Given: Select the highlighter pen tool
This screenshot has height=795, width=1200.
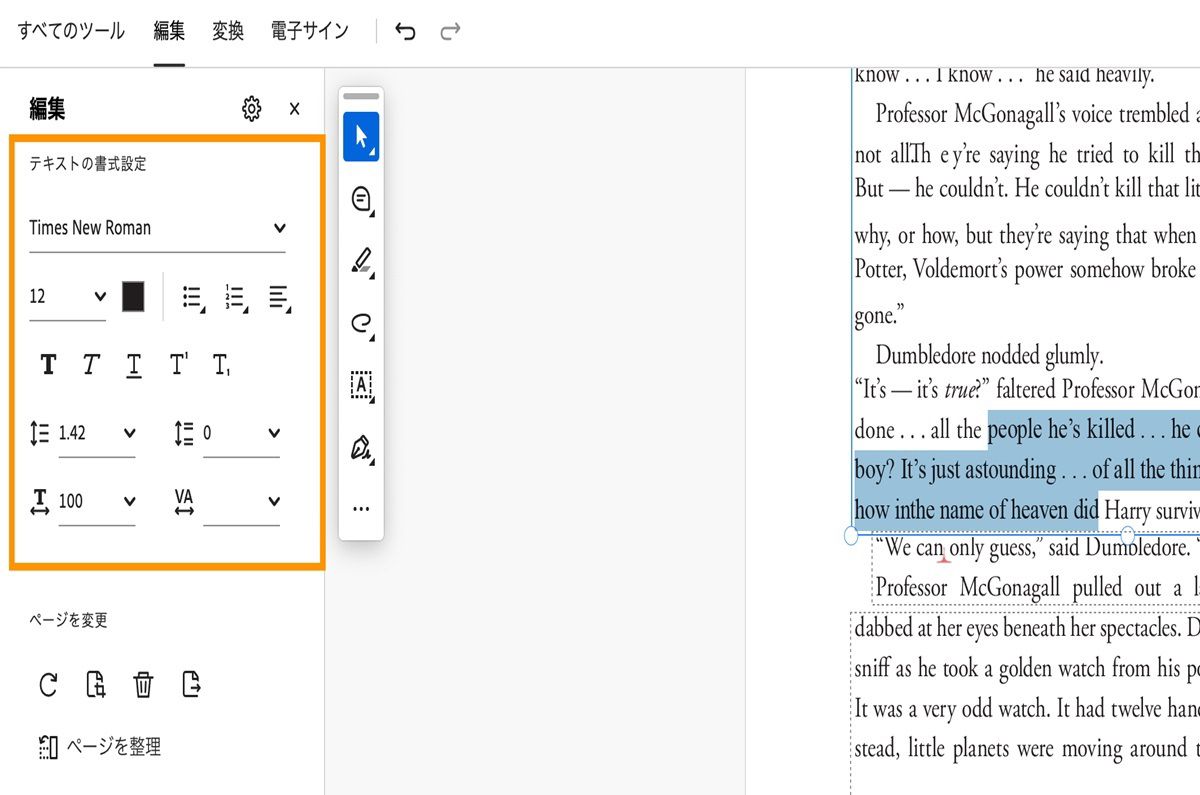Looking at the screenshot, I should [x=361, y=262].
